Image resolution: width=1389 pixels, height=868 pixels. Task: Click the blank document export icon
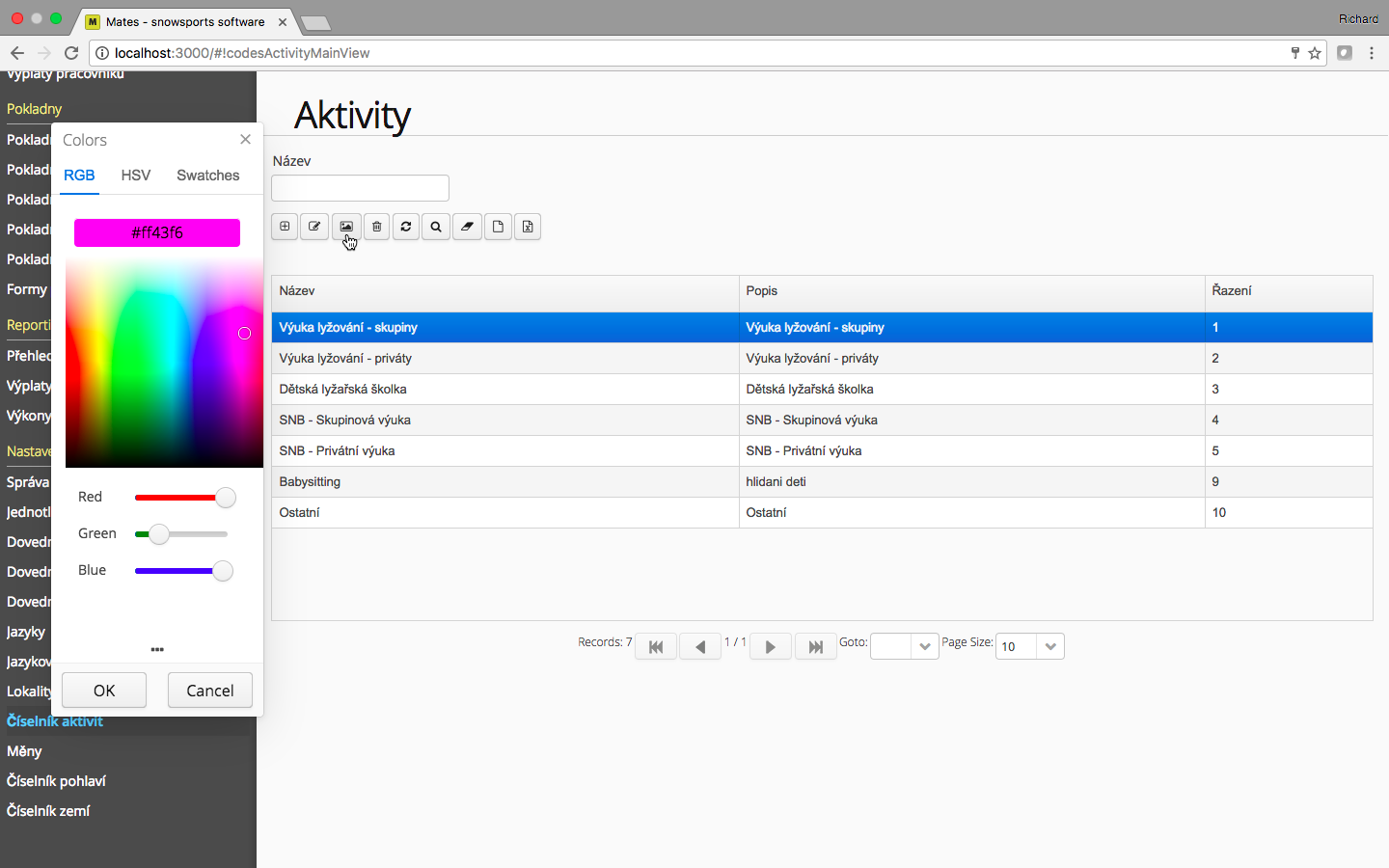(498, 227)
